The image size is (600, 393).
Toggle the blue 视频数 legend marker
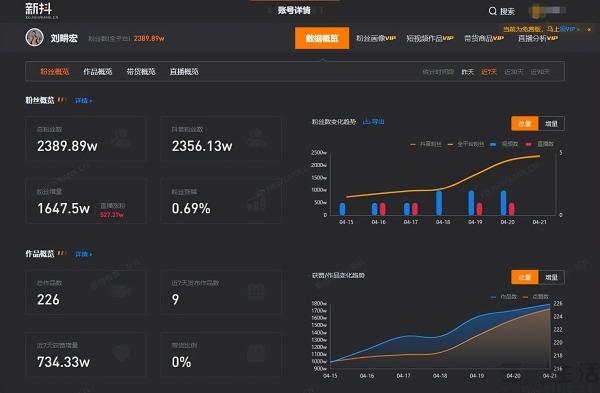493,144
